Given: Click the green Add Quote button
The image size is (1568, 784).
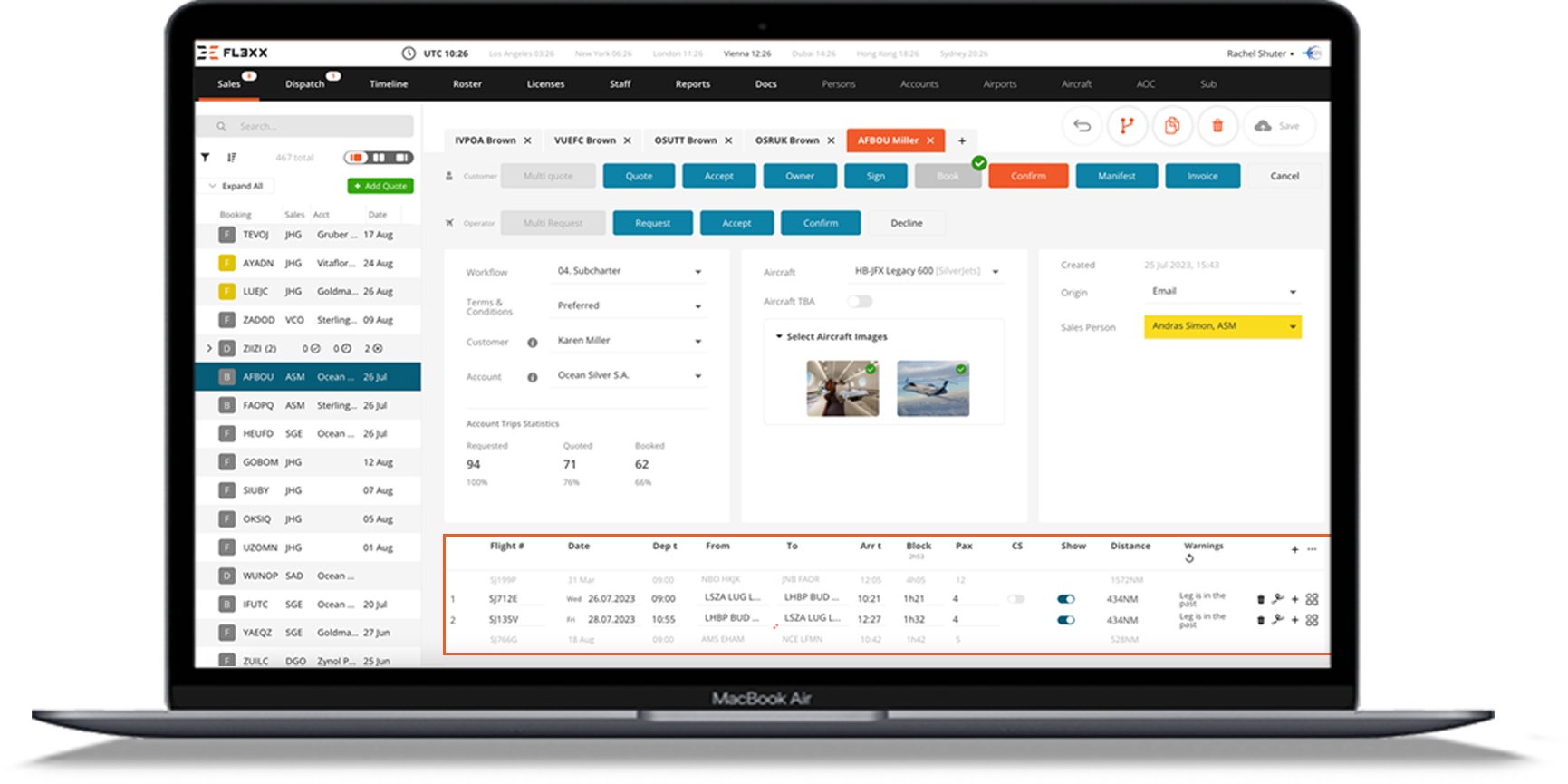Looking at the screenshot, I should 380,186.
